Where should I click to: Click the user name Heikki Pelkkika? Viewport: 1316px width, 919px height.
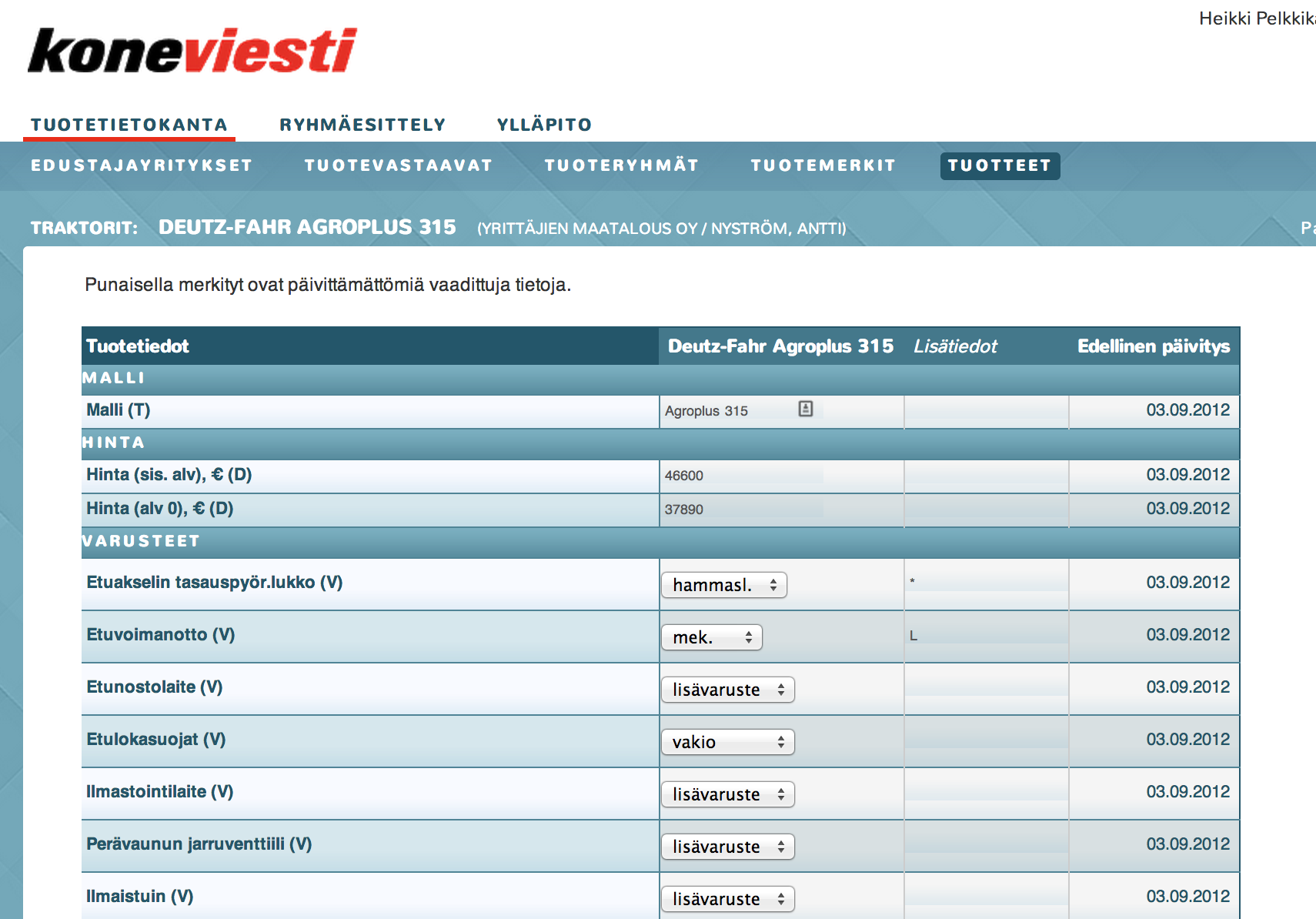1257,18
